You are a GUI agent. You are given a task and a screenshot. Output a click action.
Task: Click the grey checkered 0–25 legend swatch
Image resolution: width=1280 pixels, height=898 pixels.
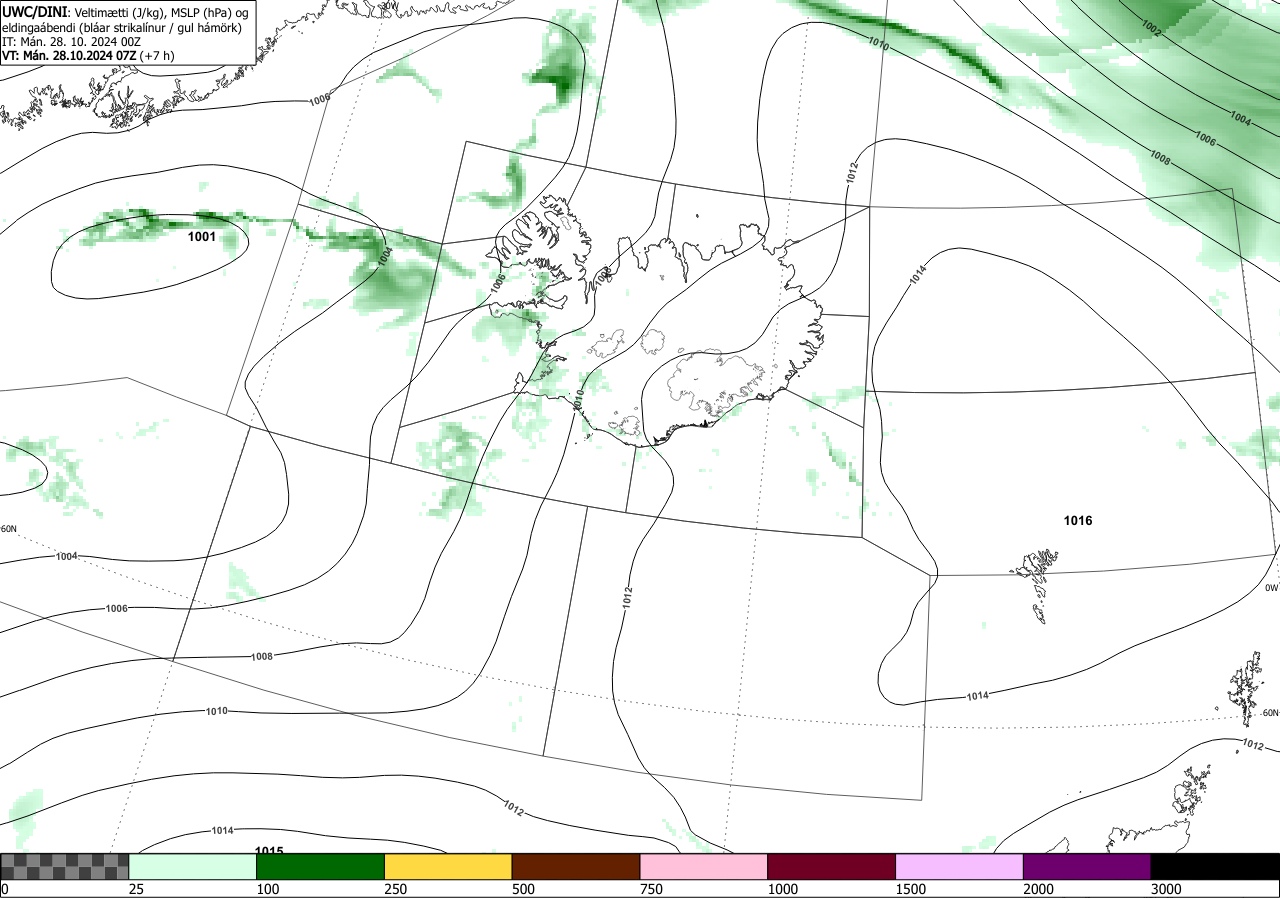tap(64, 866)
